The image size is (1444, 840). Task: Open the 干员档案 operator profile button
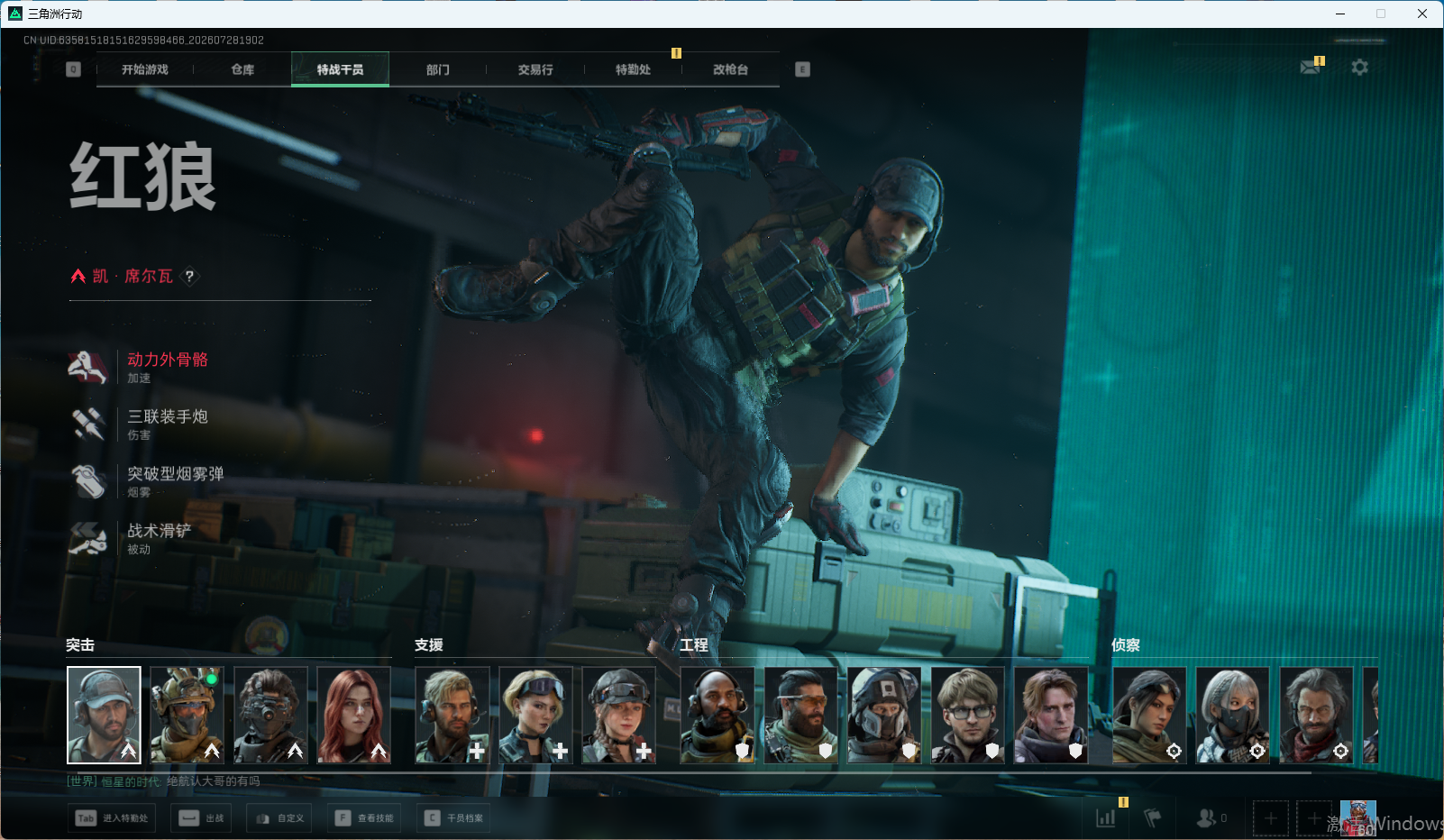(453, 818)
